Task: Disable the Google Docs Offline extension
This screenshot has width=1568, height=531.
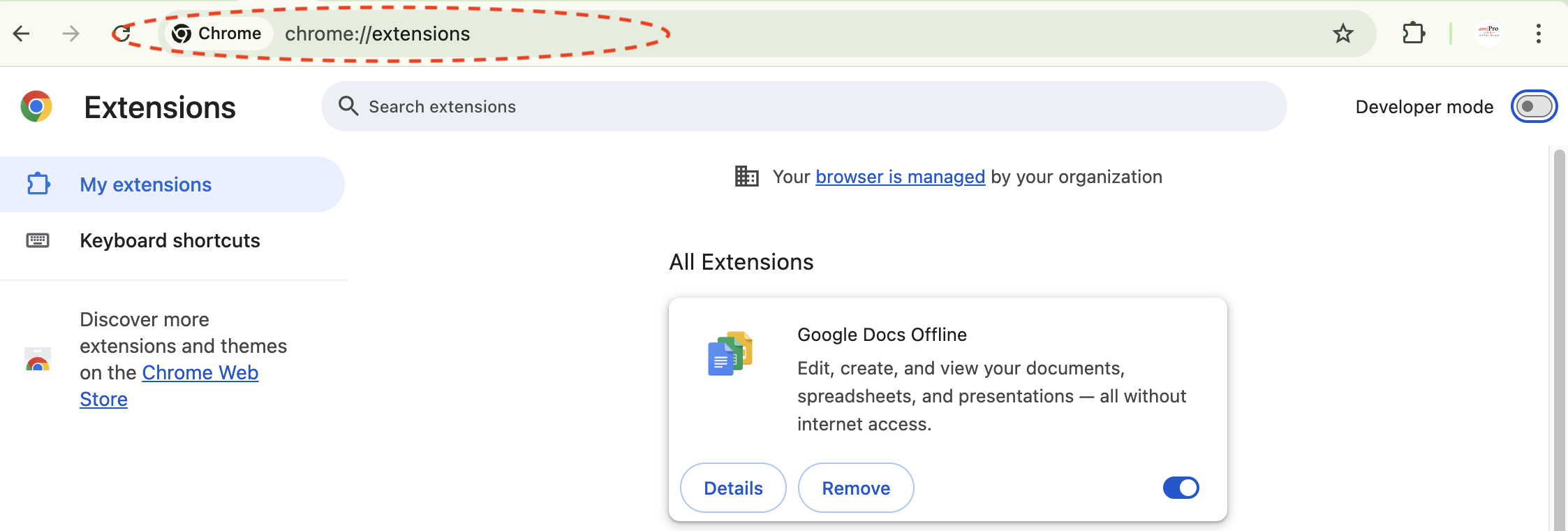Action: coord(1180,488)
